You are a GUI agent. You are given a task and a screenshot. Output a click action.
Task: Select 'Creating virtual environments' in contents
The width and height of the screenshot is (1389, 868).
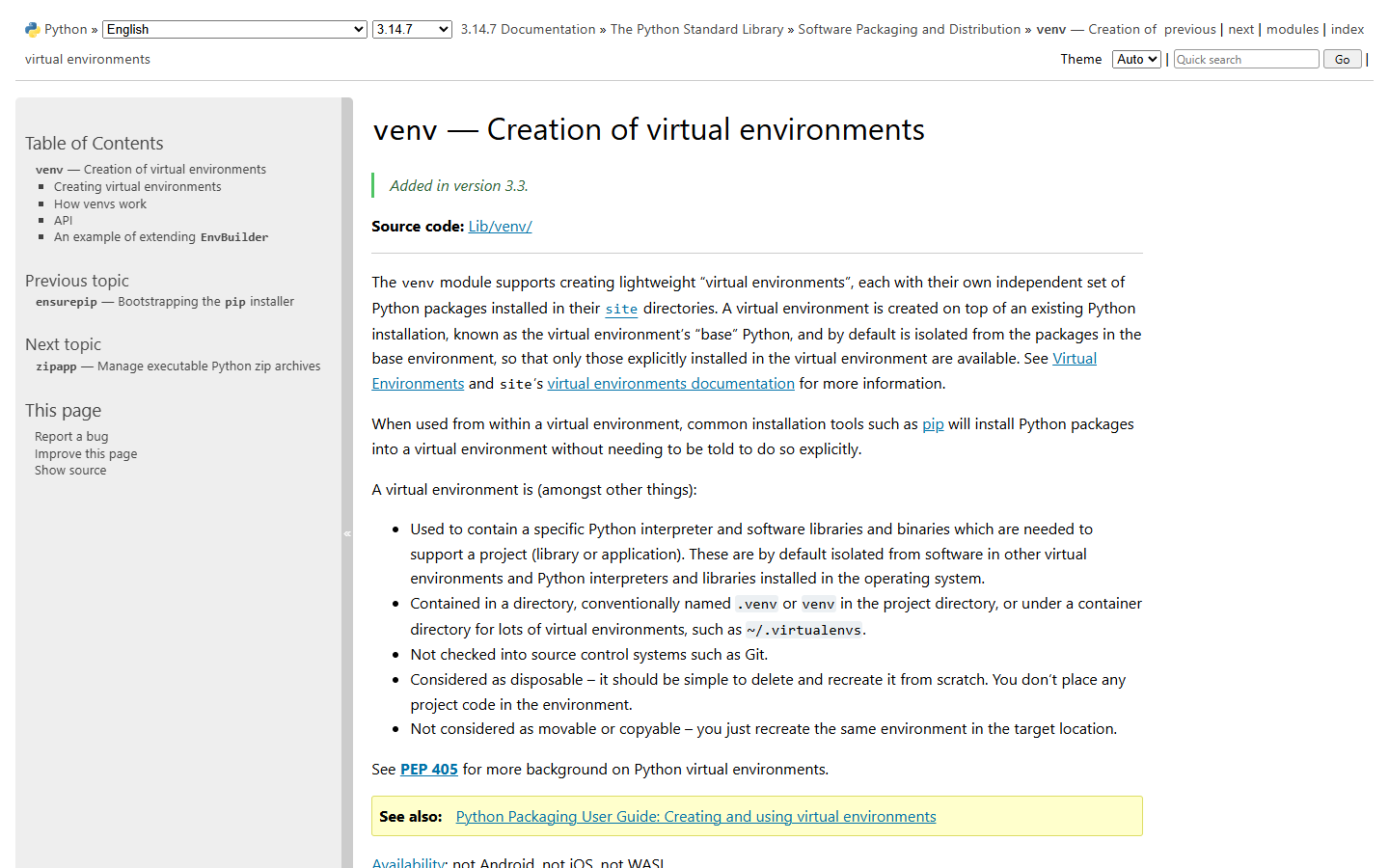[137, 187]
